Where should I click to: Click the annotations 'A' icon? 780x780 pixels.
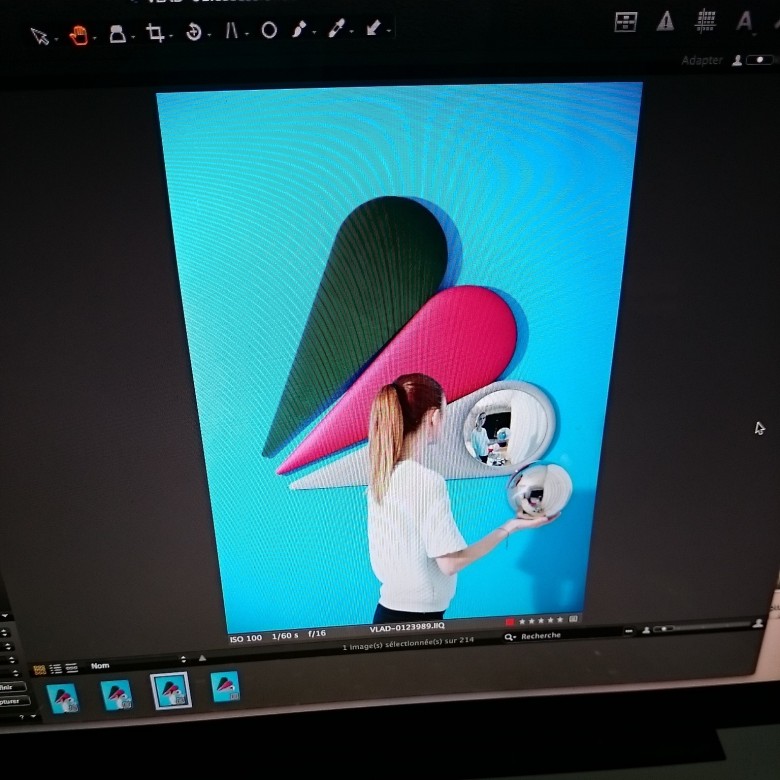coord(744,21)
